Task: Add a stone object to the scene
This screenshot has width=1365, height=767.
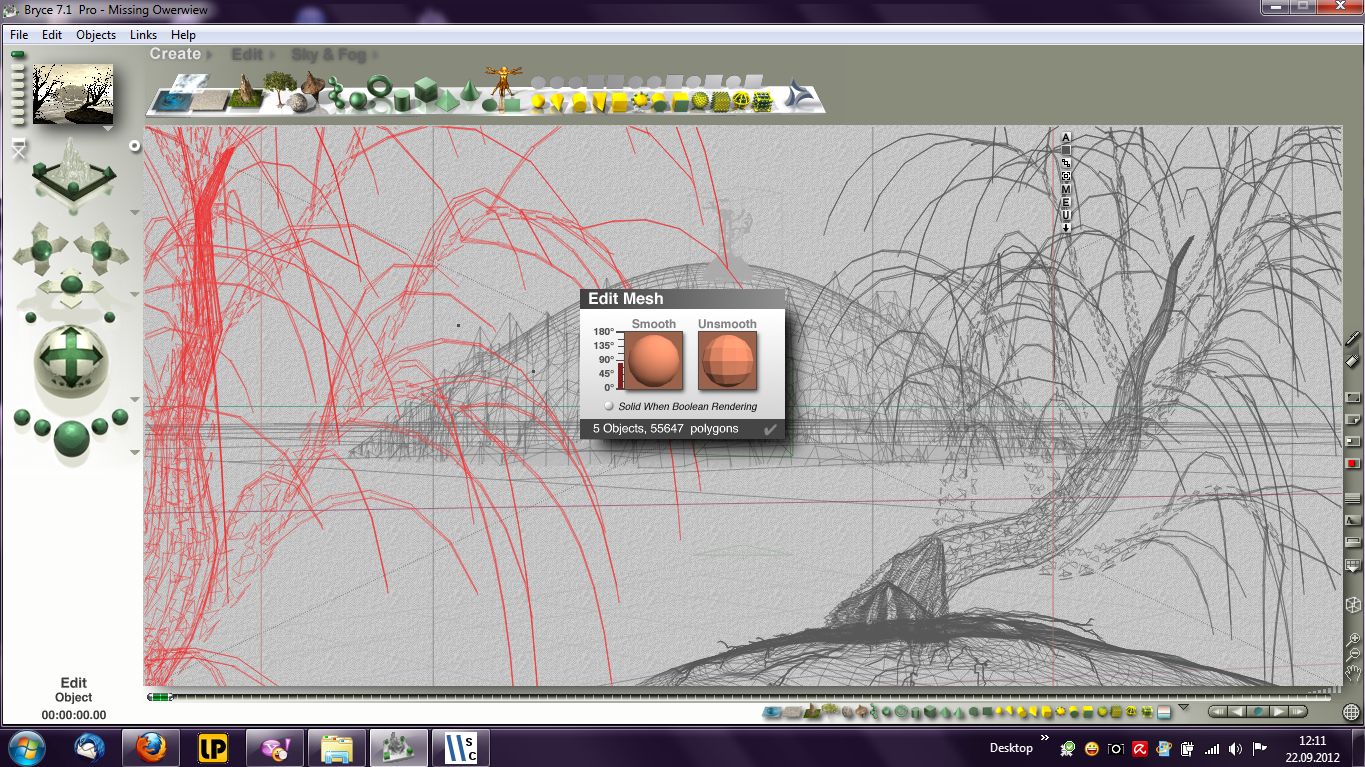Action: click(298, 101)
